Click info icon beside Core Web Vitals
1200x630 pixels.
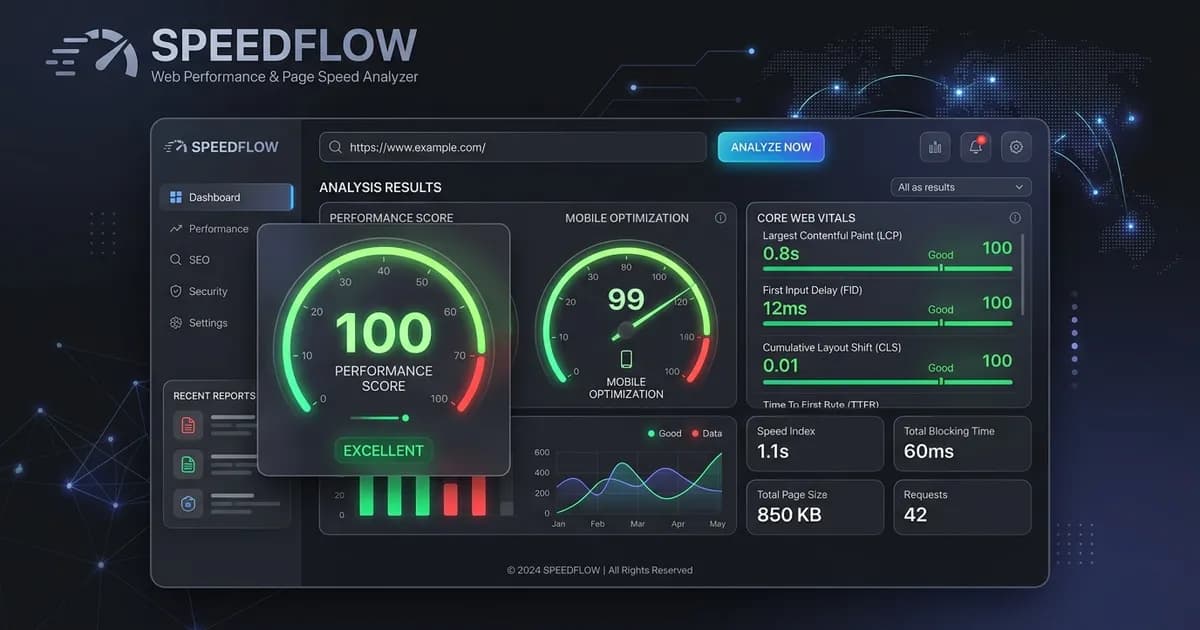pyautogui.click(x=1015, y=217)
